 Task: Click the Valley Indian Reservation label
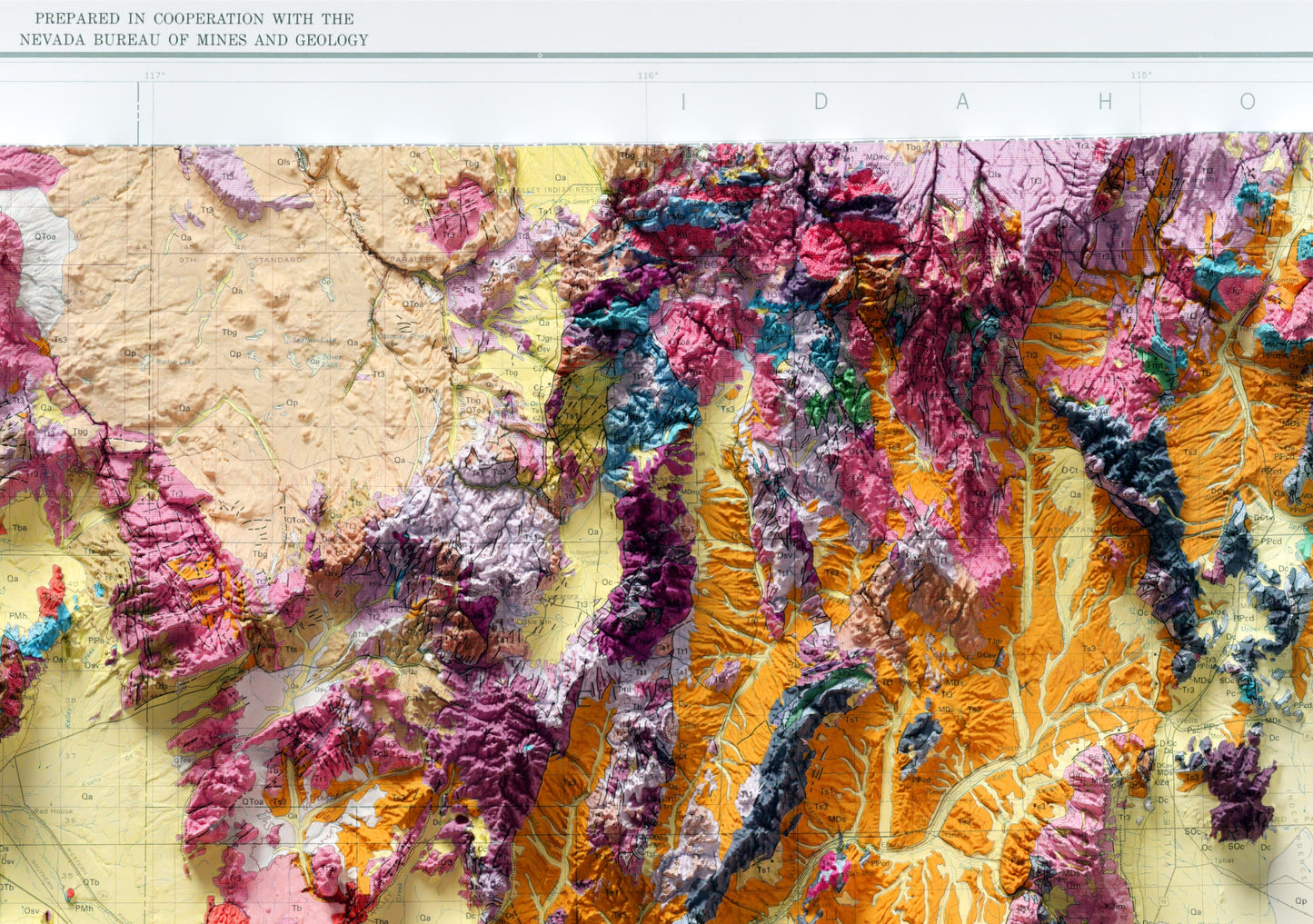(x=561, y=189)
